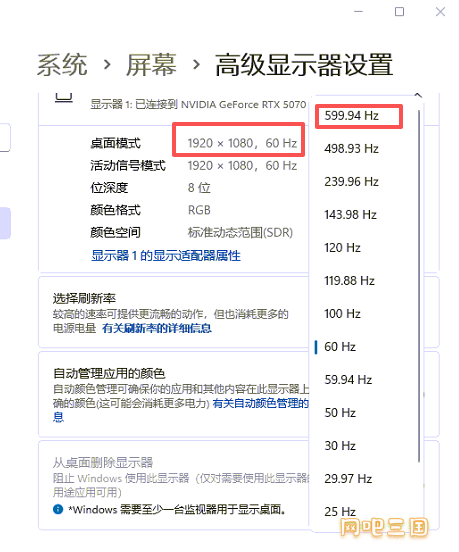Select 143.98 Hz refresh rate
Image resolution: width=459 pixels, height=552 pixels.
pos(351,214)
